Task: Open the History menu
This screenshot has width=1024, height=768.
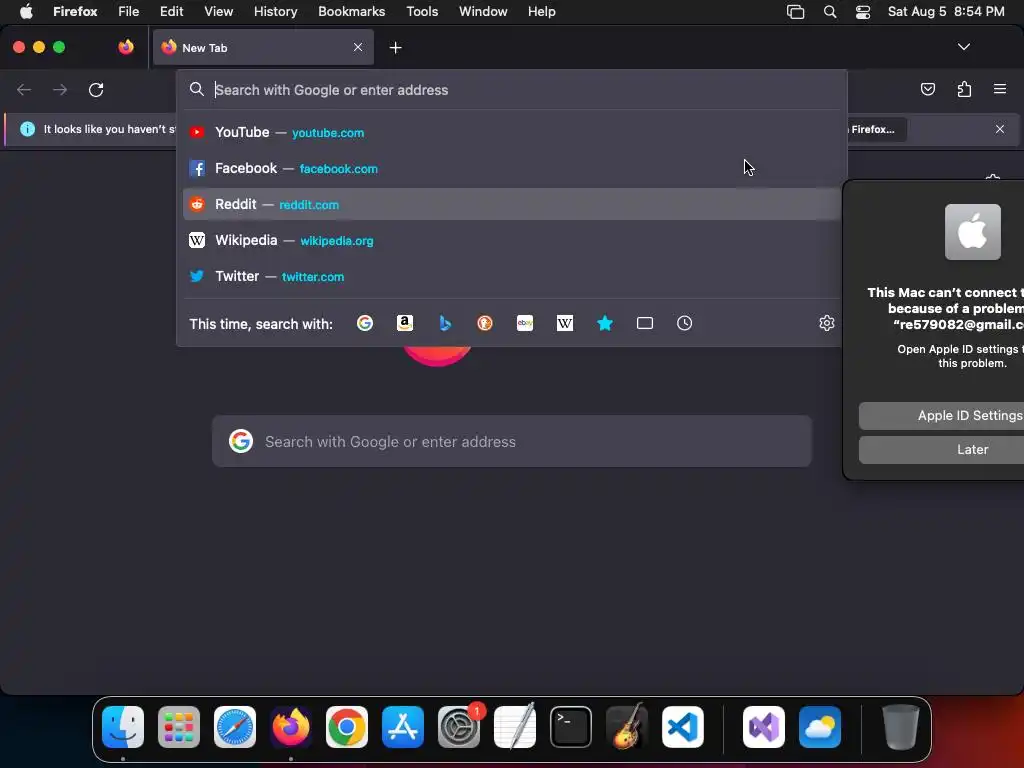Action: coord(275,12)
